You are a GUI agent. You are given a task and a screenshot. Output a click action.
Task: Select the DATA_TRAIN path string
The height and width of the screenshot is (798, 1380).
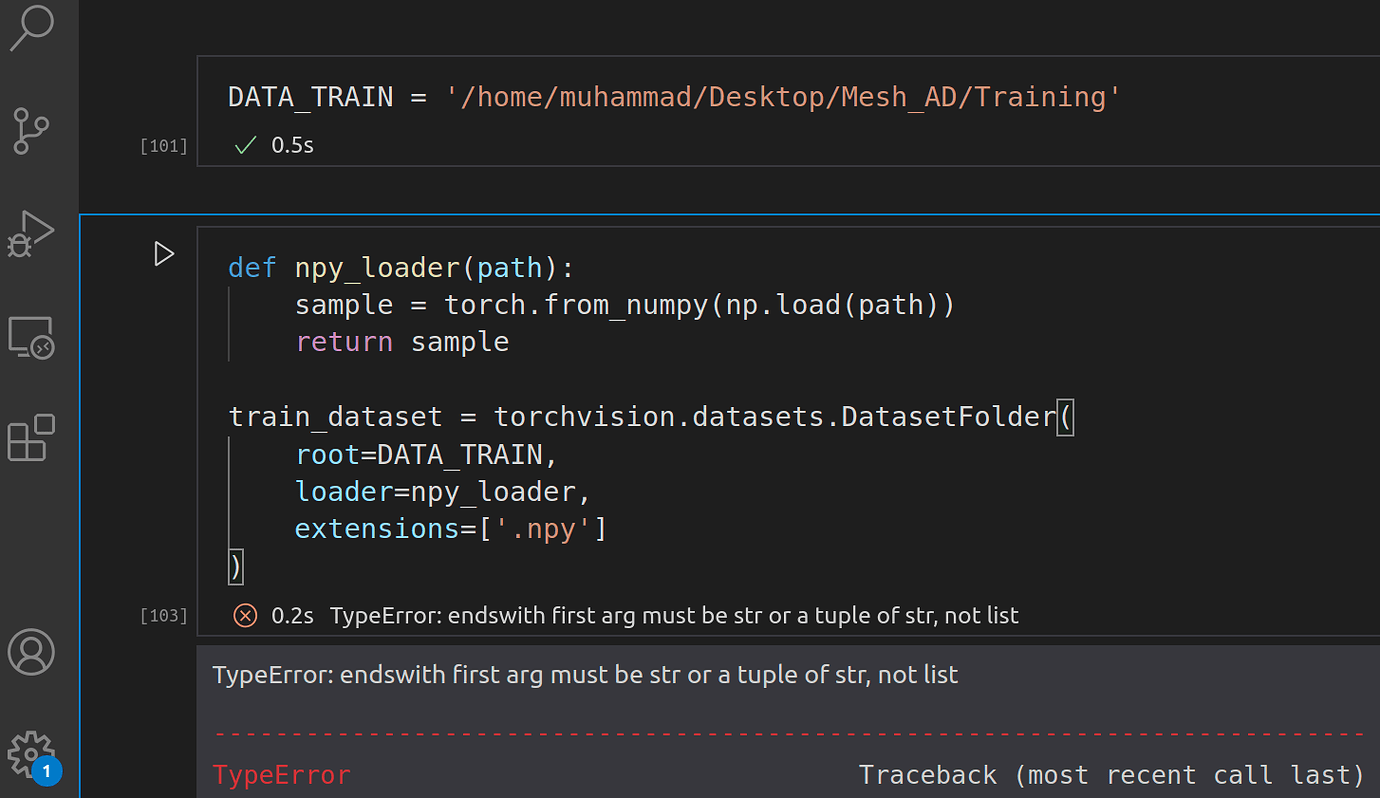click(783, 96)
